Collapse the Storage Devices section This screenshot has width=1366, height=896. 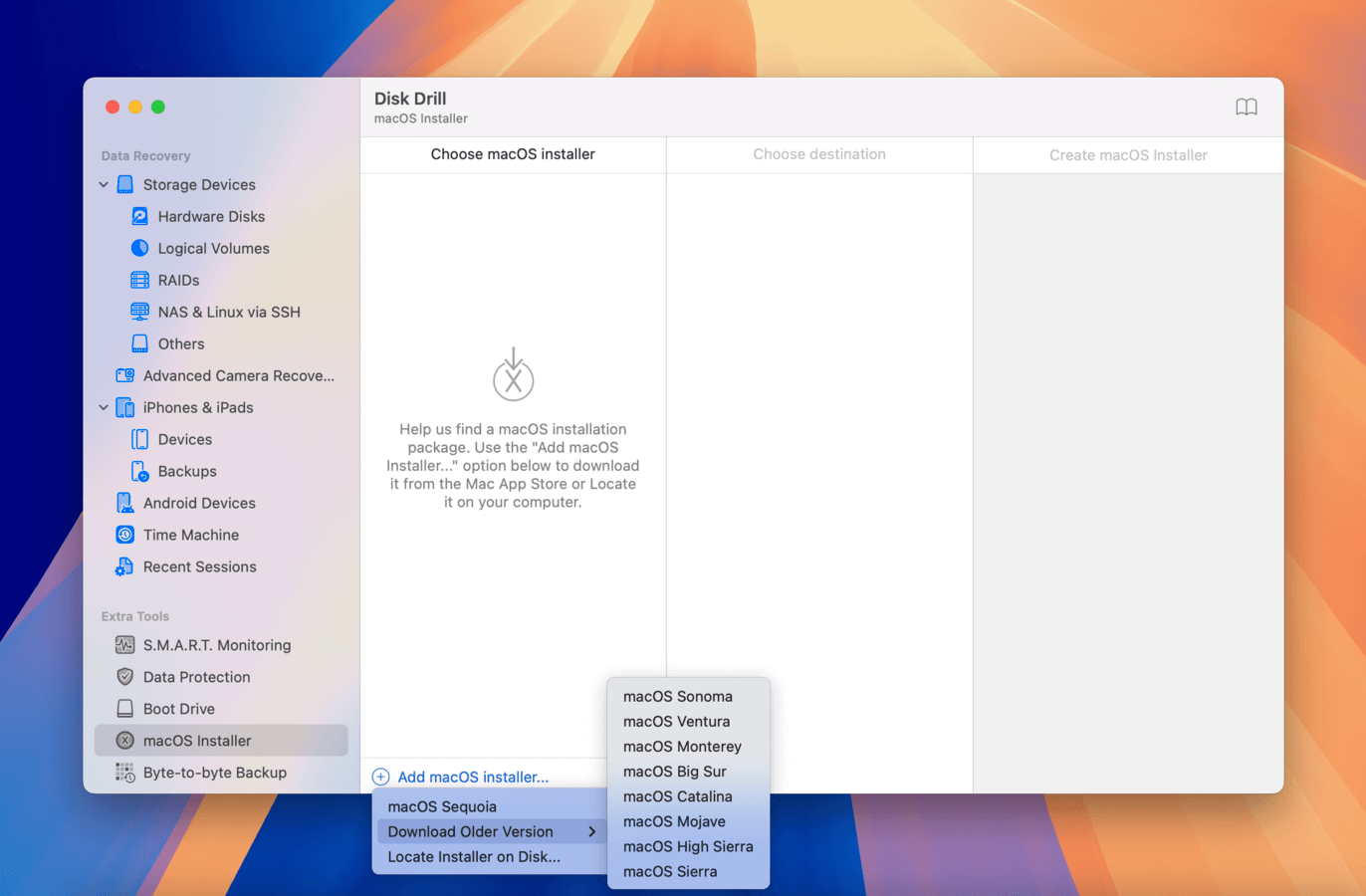point(104,184)
